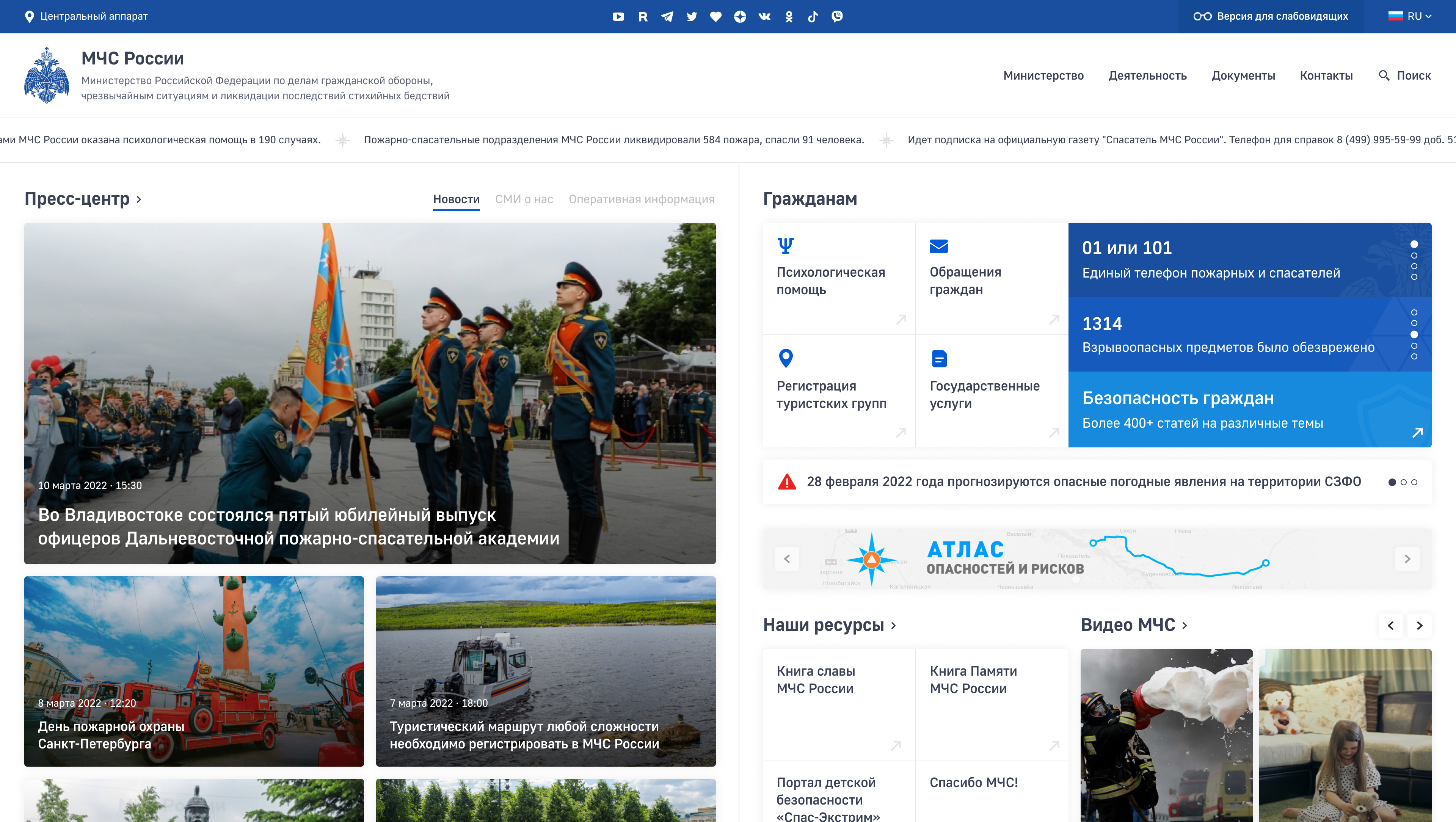Open the Rutube 'R' icon
This screenshot has height=822, width=1456.
tap(643, 16)
